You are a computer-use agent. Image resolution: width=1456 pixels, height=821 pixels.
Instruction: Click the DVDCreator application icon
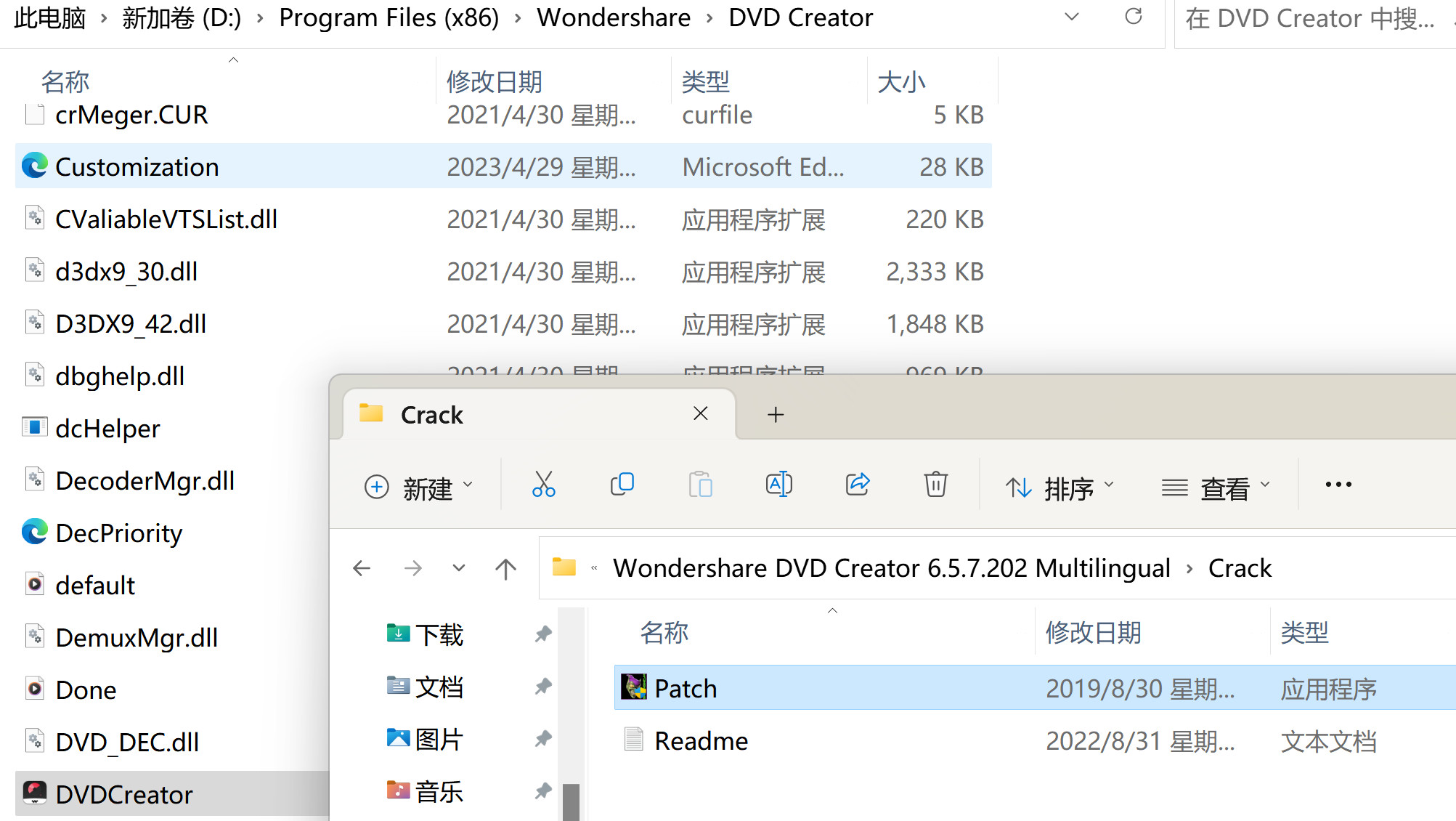pos(35,793)
